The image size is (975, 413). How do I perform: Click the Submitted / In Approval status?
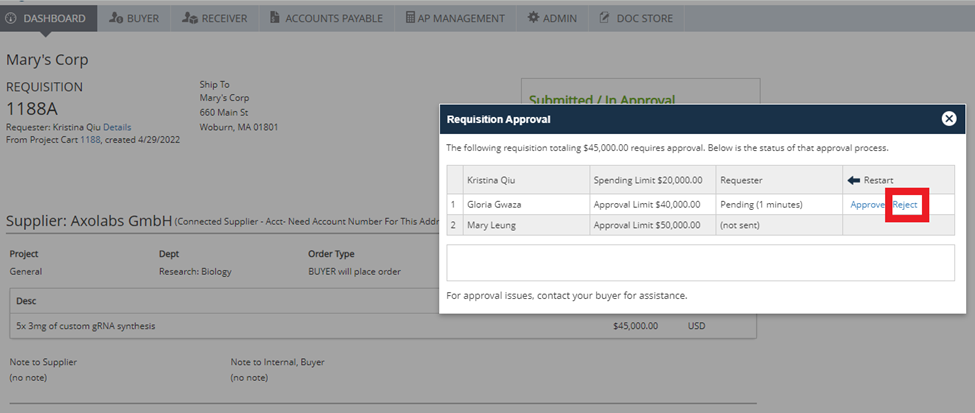click(x=601, y=100)
